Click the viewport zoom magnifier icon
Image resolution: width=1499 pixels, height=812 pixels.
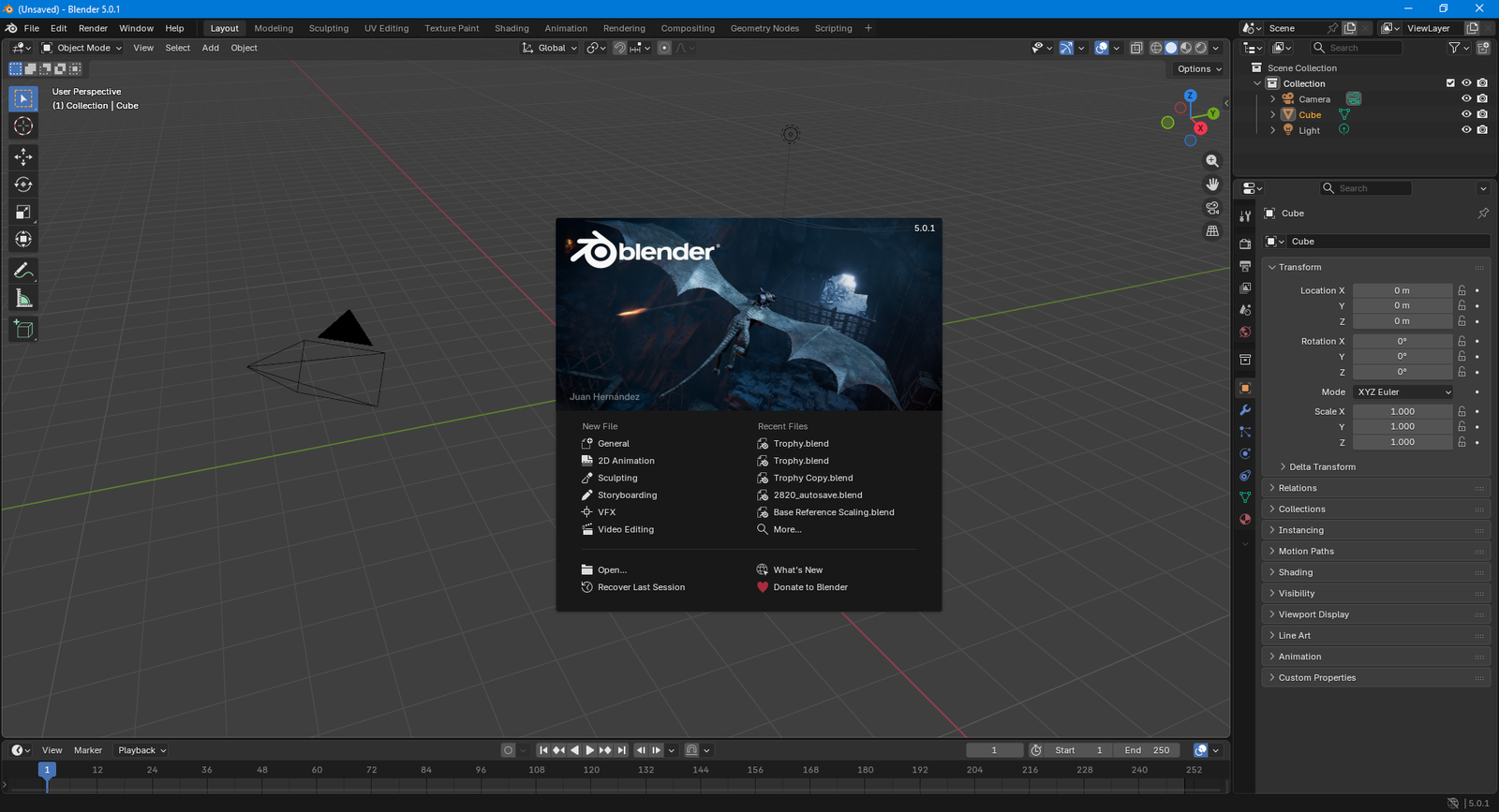click(x=1212, y=161)
